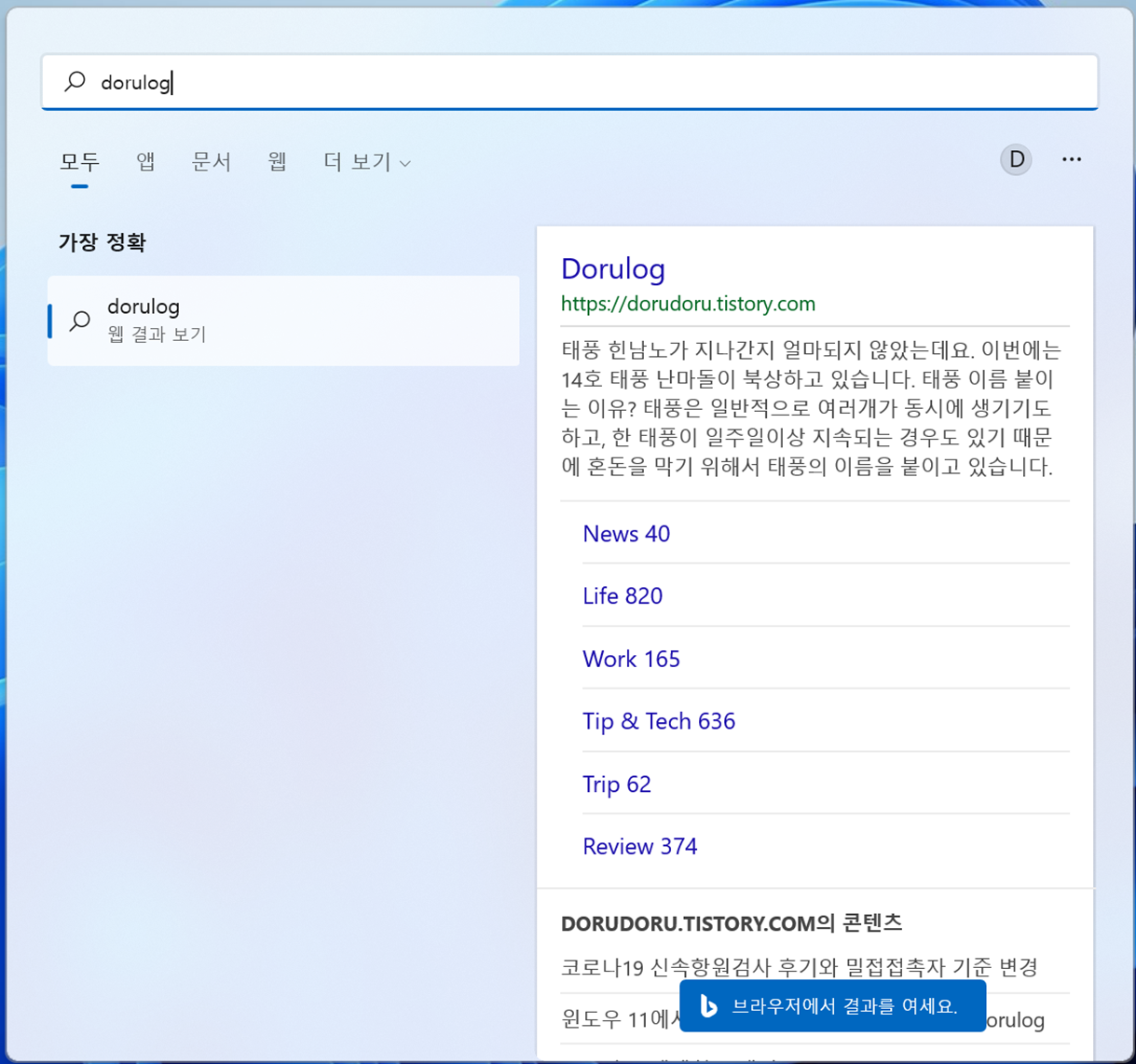Click the DORUDORU.TISTORY.COM의 콘텐츠 heading
Image resolution: width=1136 pixels, height=1064 pixels.
click(732, 923)
